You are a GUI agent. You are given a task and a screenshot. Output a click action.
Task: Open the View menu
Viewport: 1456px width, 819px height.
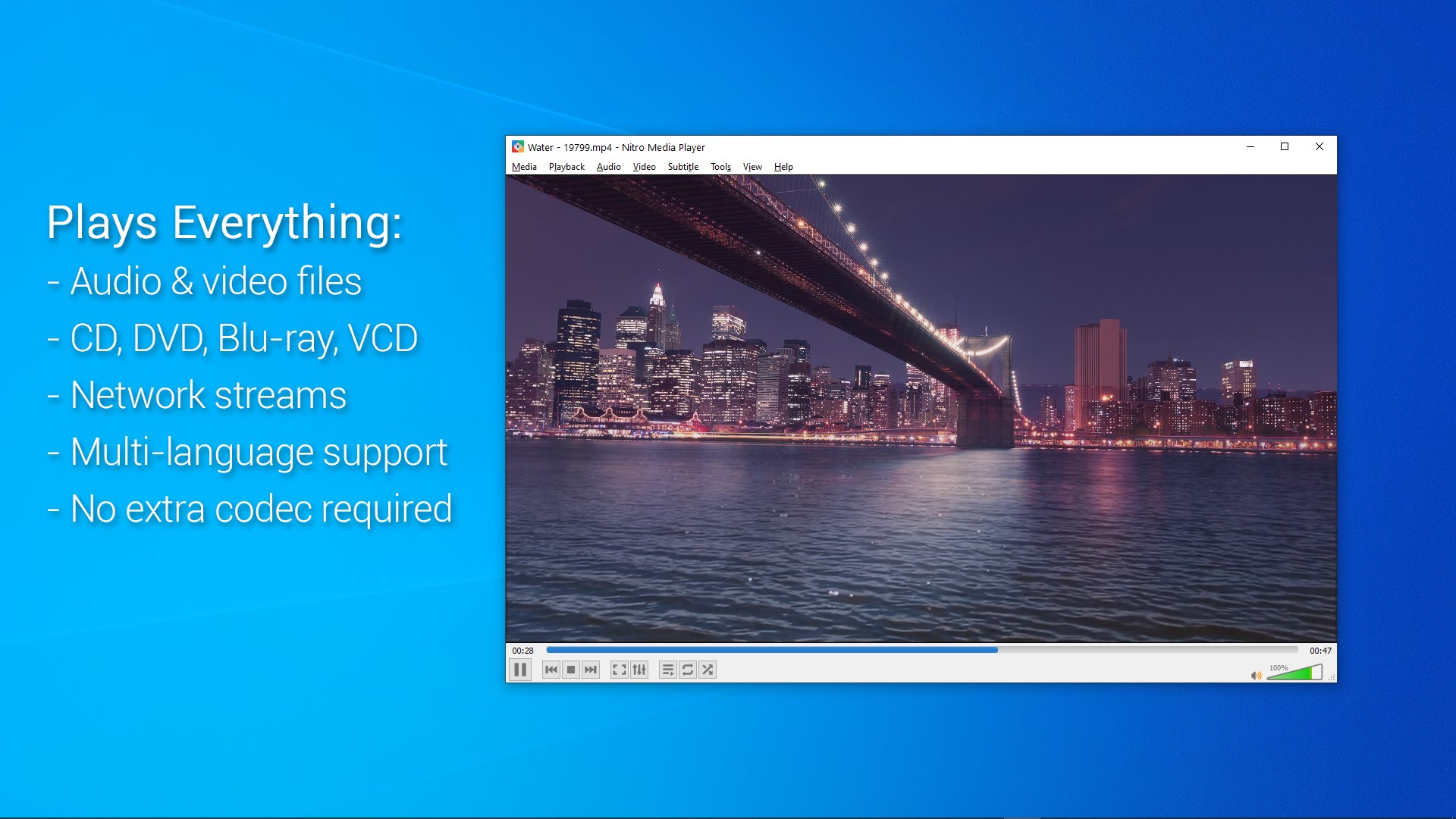tap(752, 166)
